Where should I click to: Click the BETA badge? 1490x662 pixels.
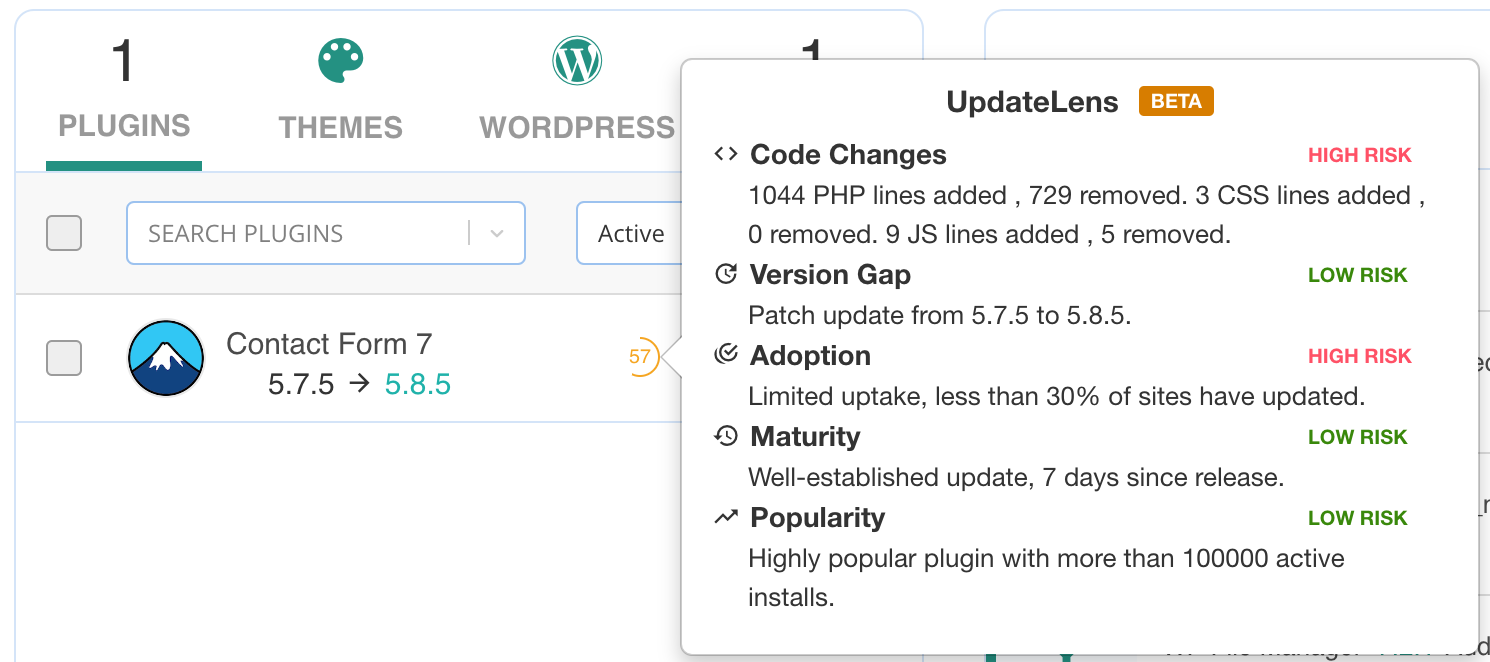tap(1176, 101)
